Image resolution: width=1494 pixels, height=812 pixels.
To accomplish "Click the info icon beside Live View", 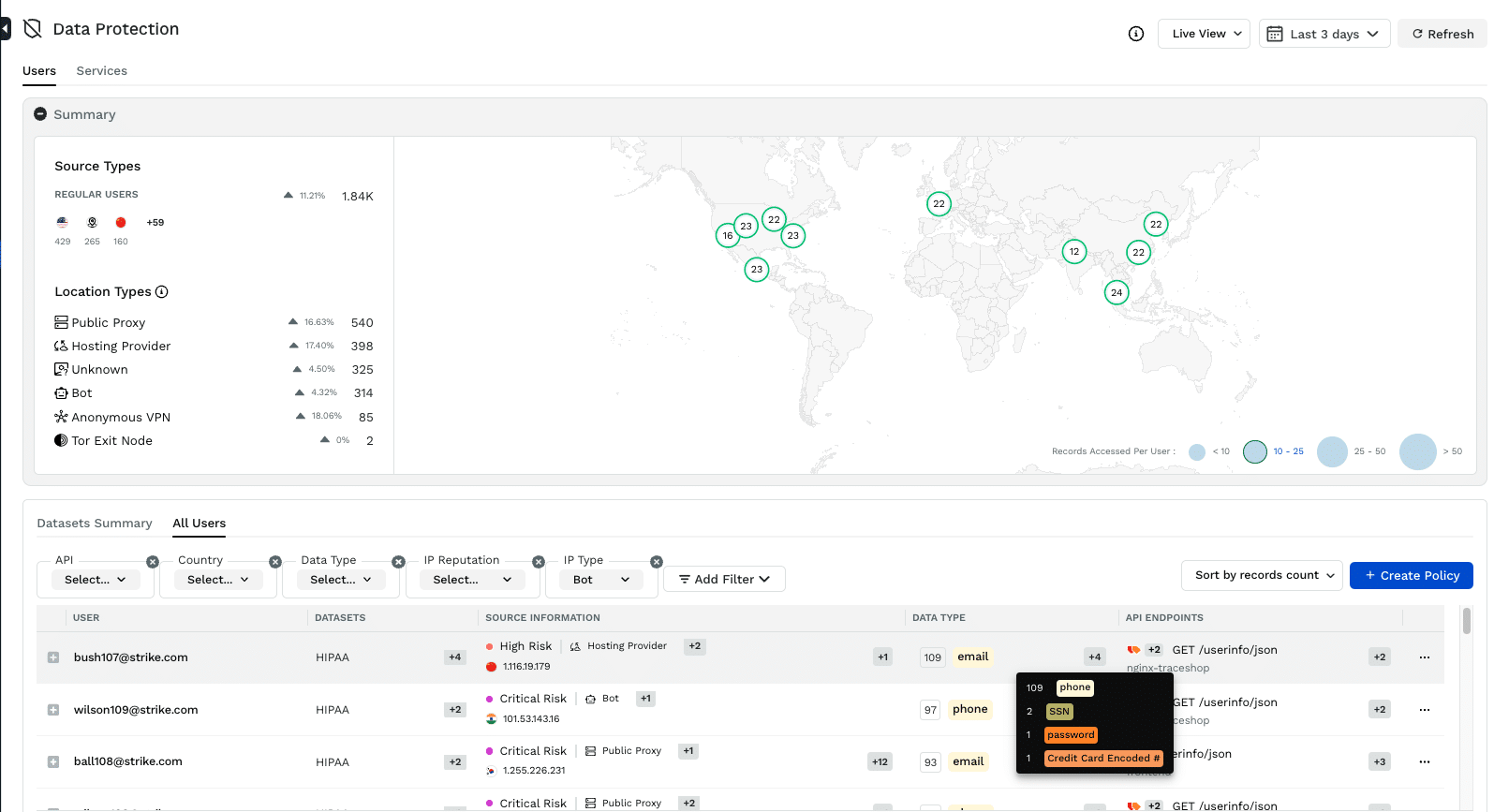I will pyautogui.click(x=1136, y=34).
